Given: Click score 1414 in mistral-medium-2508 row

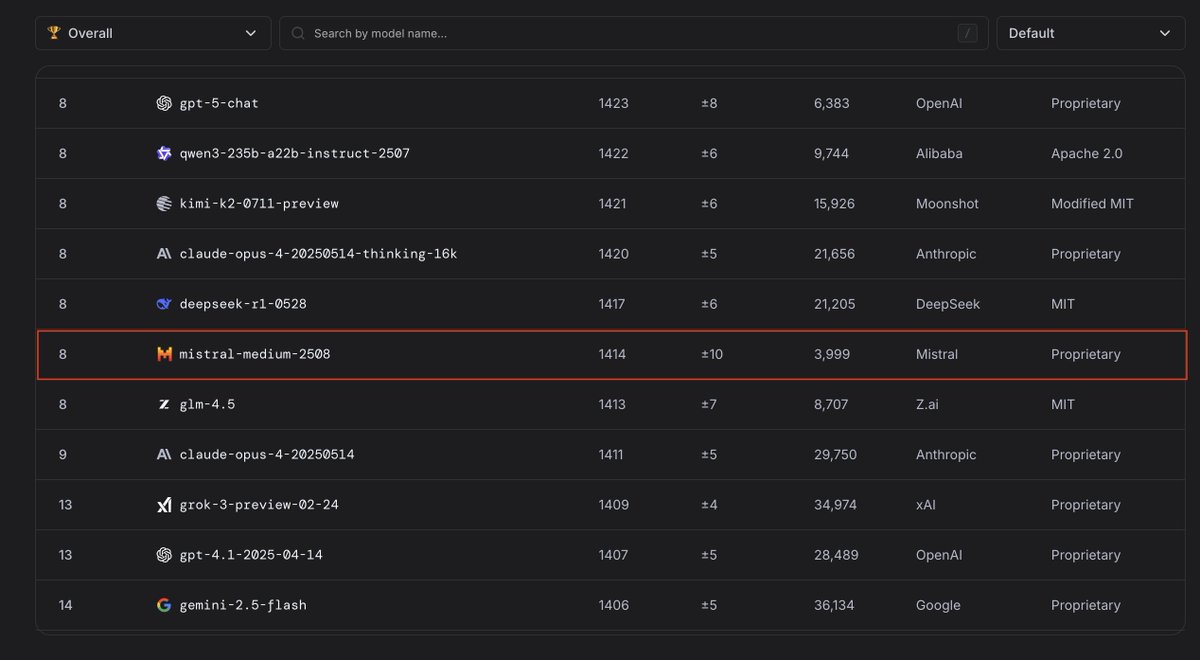Looking at the screenshot, I should pos(612,354).
